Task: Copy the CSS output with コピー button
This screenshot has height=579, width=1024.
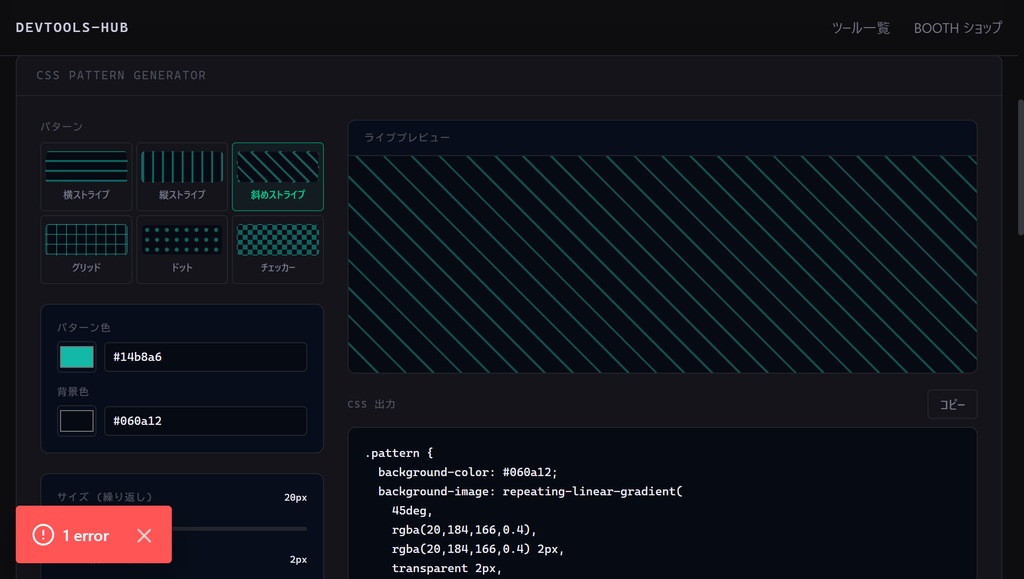Action: pyautogui.click(x=952, y=405)
